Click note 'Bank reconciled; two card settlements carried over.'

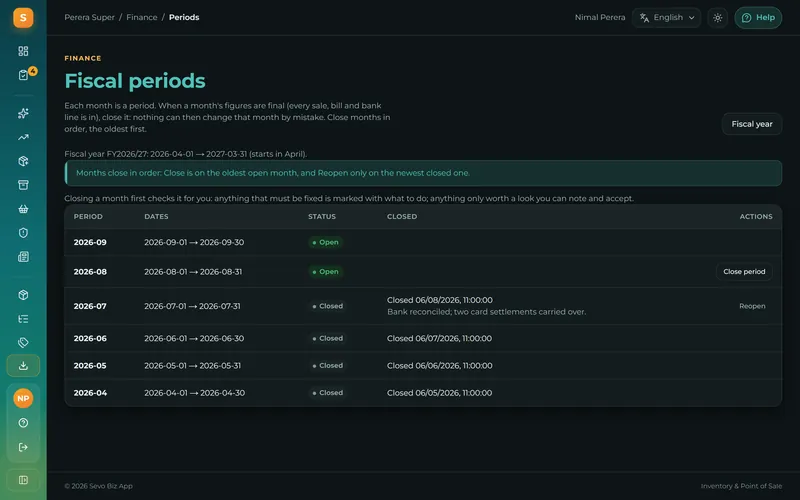[x=486, y=312]
